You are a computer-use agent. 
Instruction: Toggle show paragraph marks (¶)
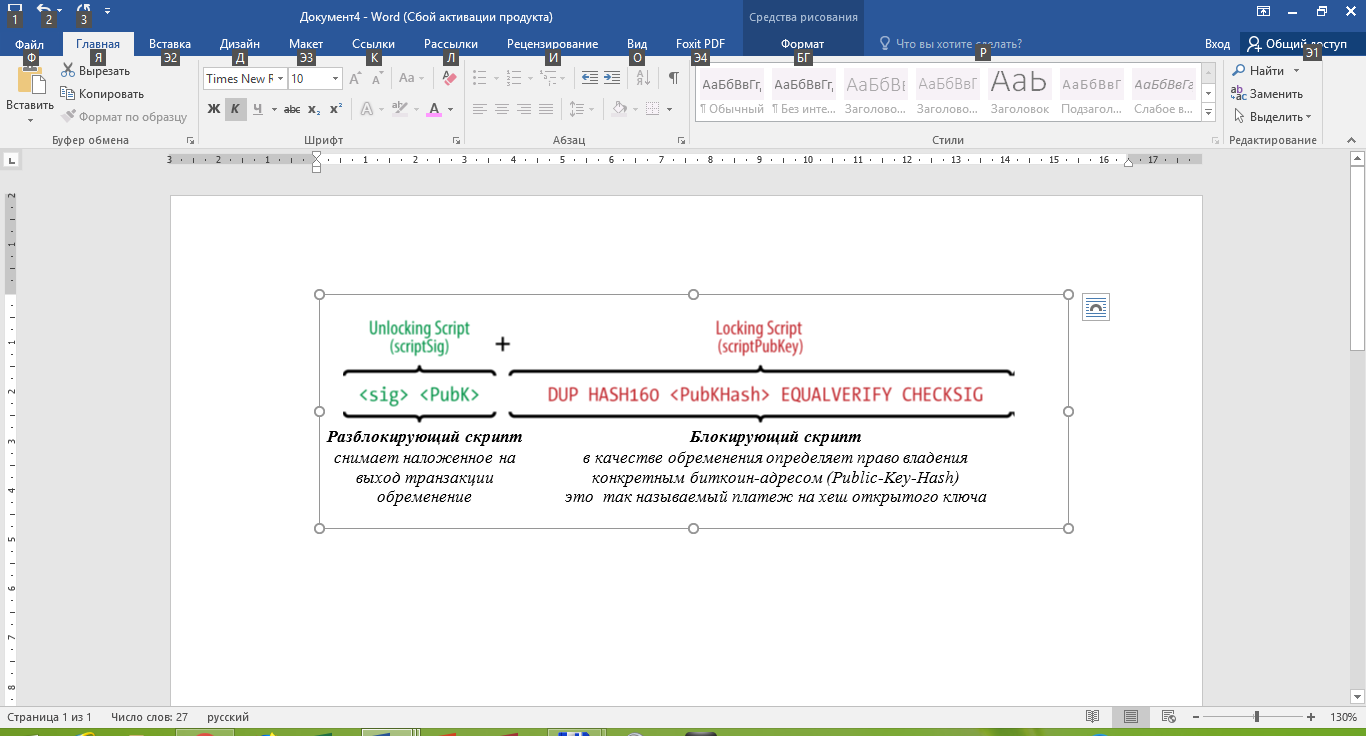tap(674, 78)
